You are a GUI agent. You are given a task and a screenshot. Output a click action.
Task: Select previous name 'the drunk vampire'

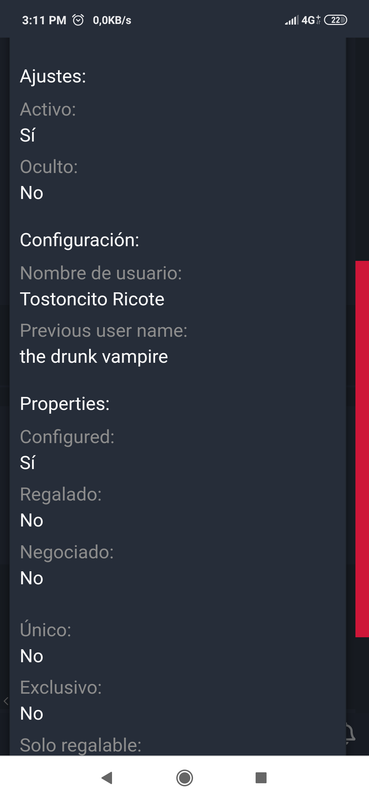[94, 356]
